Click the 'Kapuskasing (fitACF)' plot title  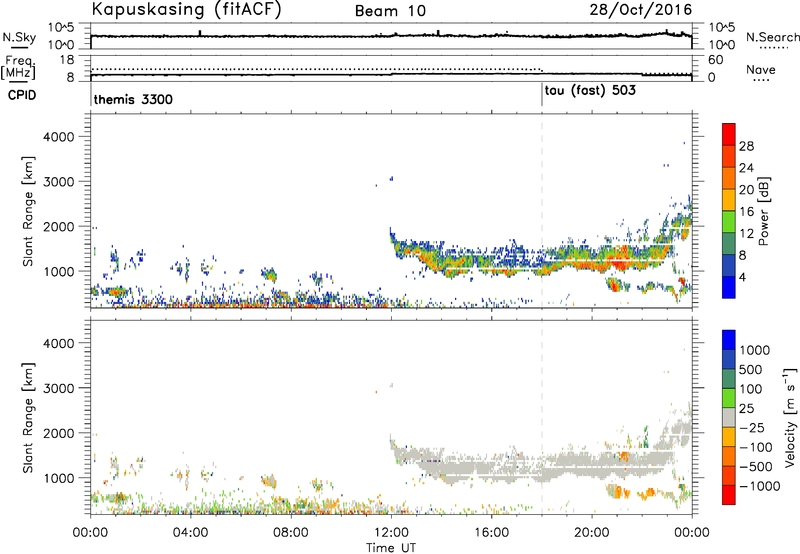point(186,9)
